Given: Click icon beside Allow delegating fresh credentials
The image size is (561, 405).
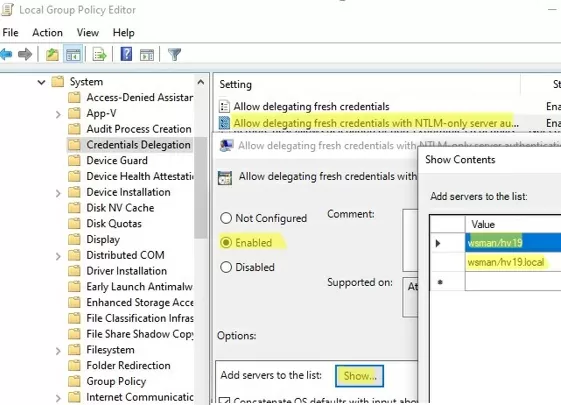Looking at the screenshot, I should click(x=224, y=106).
